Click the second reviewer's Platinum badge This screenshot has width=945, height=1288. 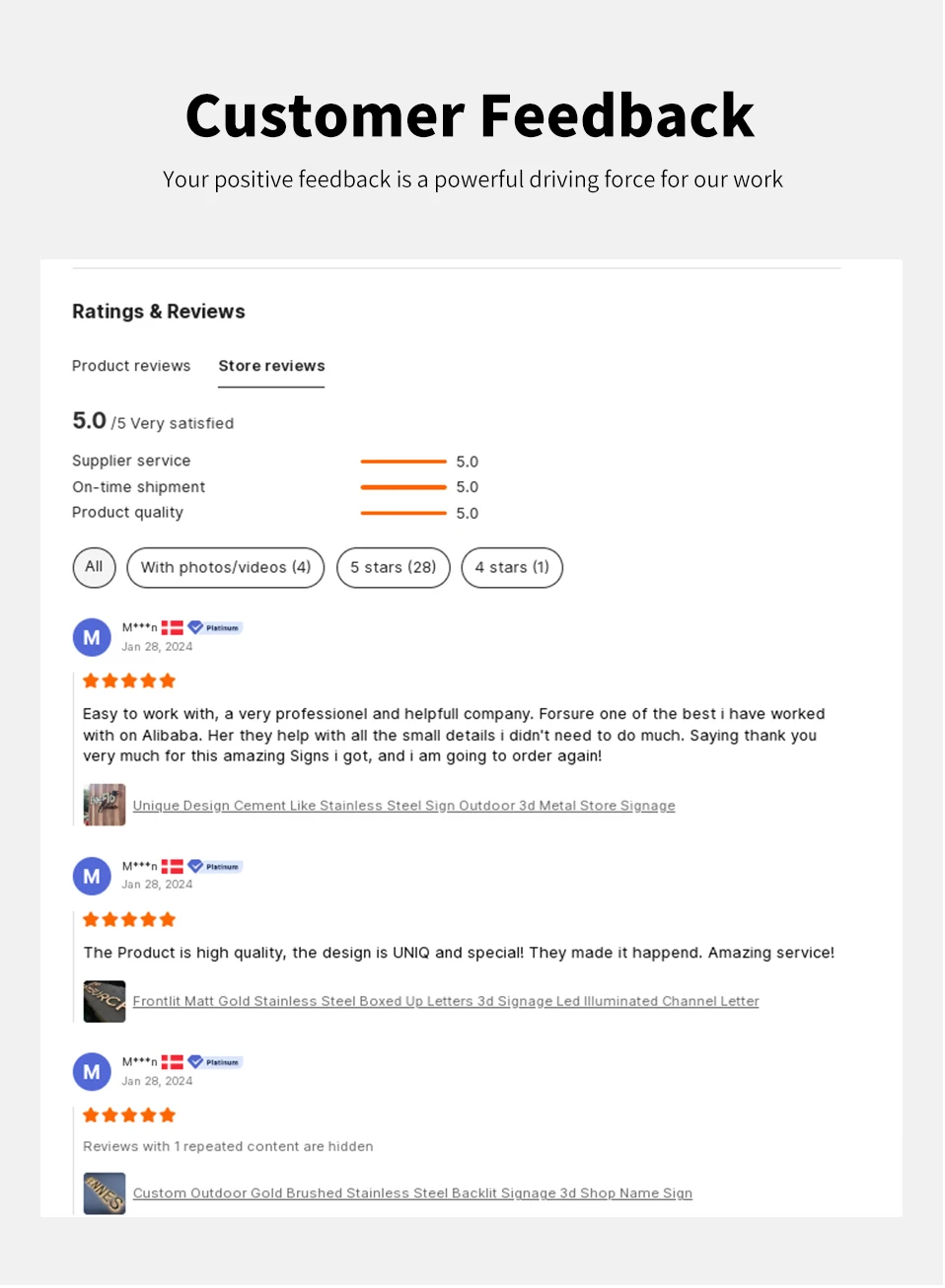click(x=215, y=866)
